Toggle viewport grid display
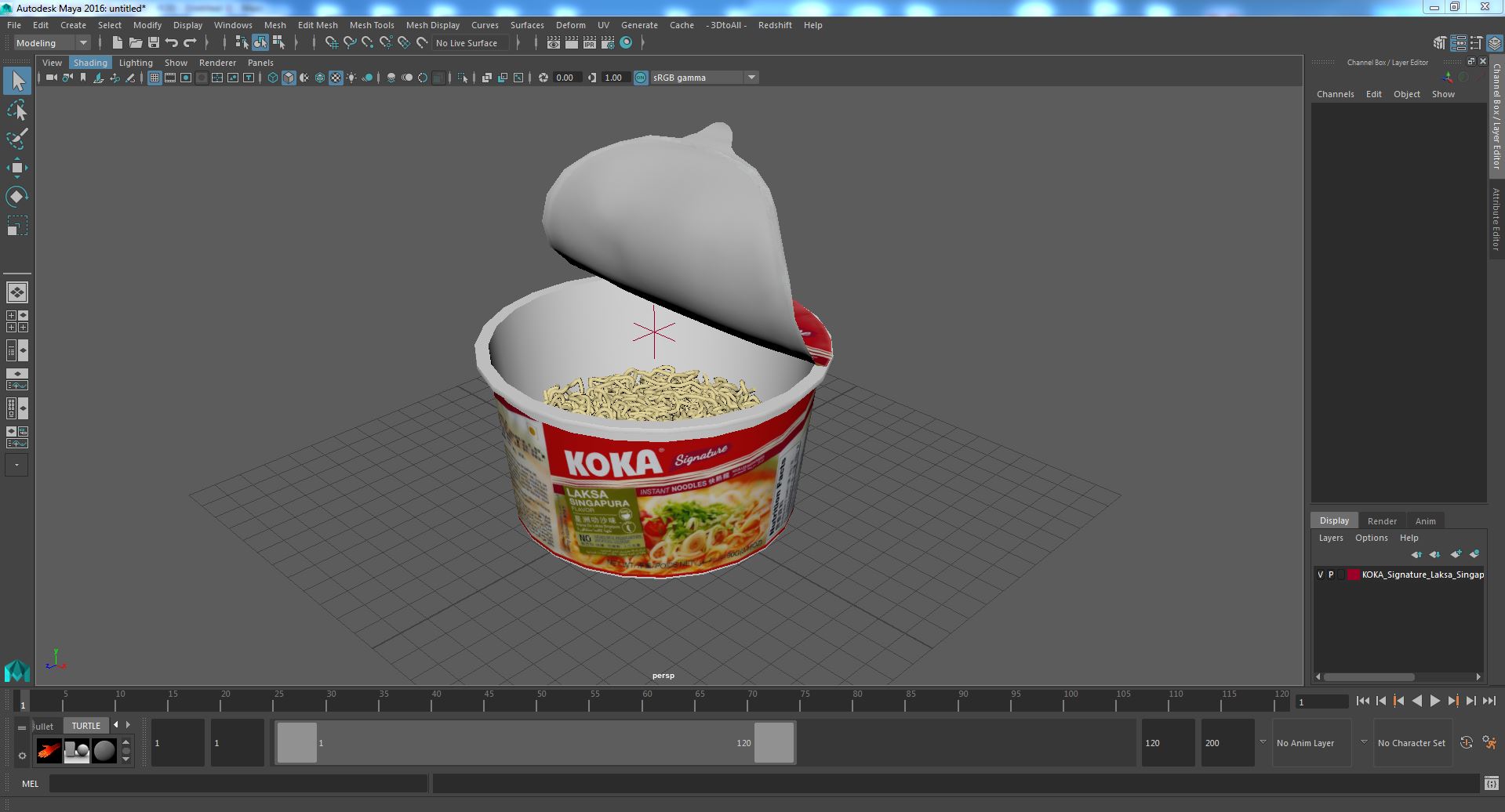Screen dimensions: 1505x812 pyautogui.click(x=154, y=78)
